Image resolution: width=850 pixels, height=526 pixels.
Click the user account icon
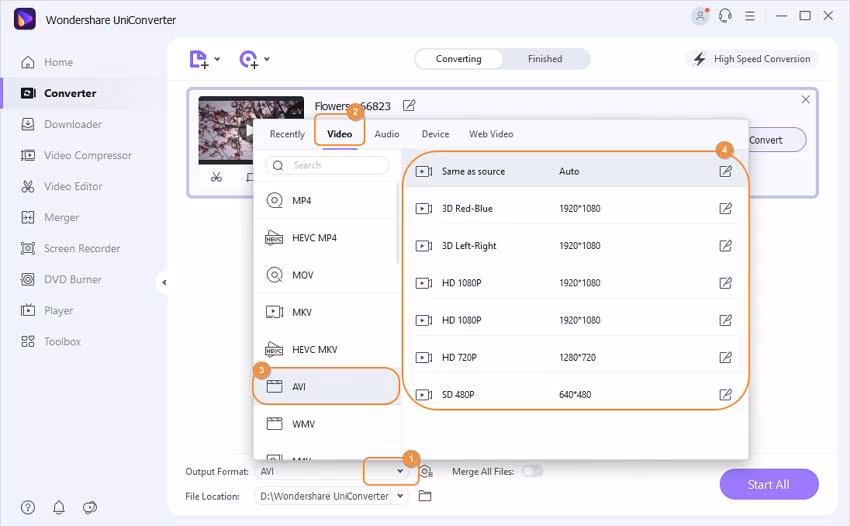[700, 16]
